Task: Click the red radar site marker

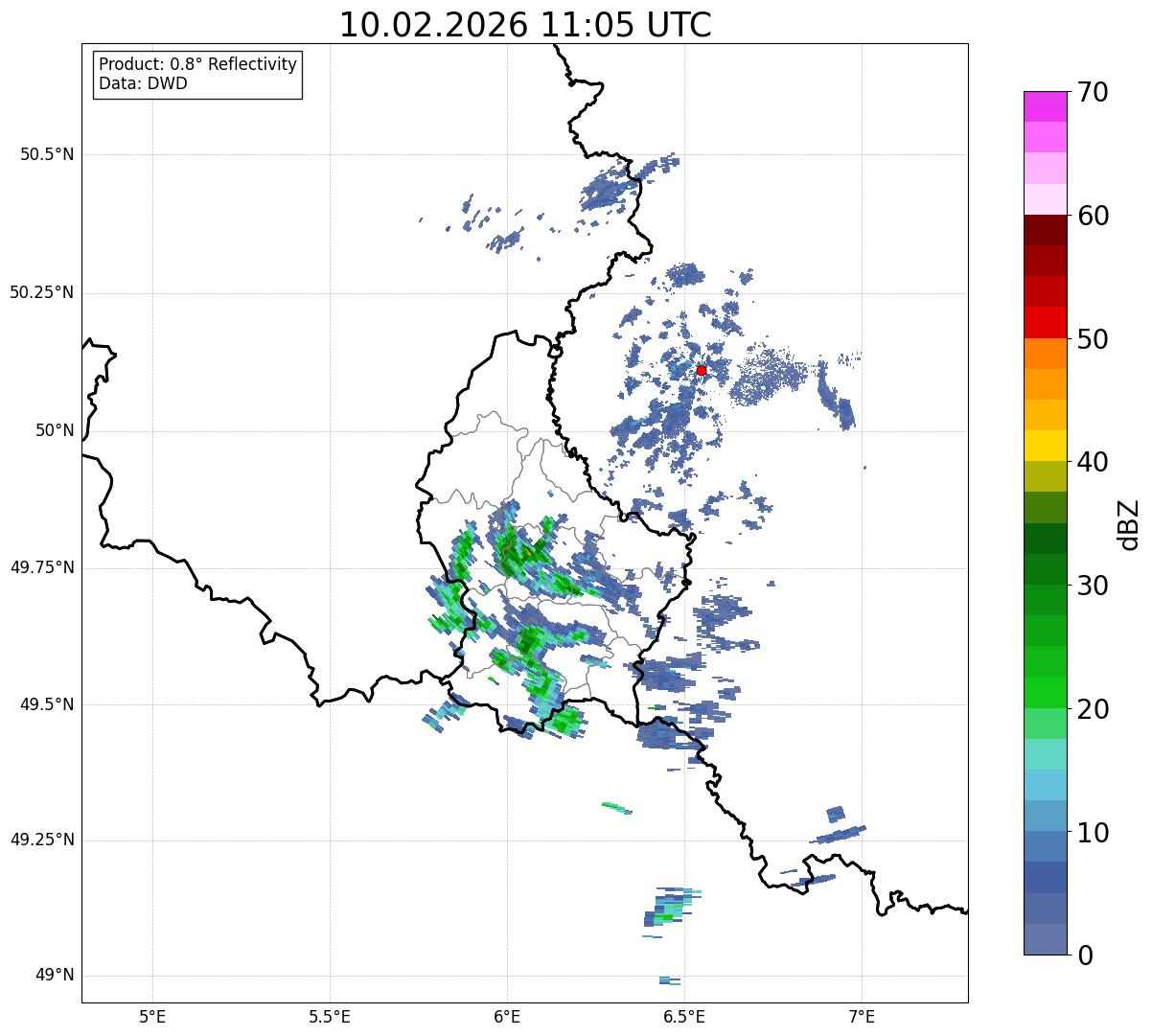Action: [702, 370]
